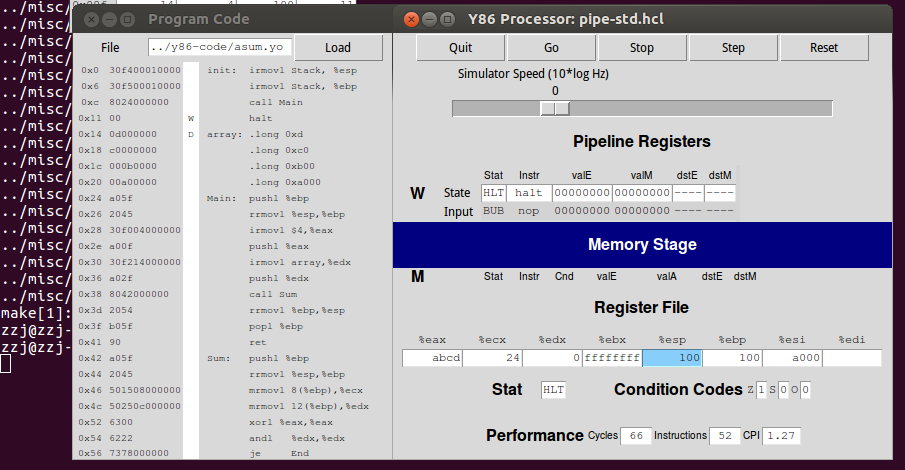Close the Y86 Processor window
Viewport: 905px width, 470px height.
(x=411, y=20)
